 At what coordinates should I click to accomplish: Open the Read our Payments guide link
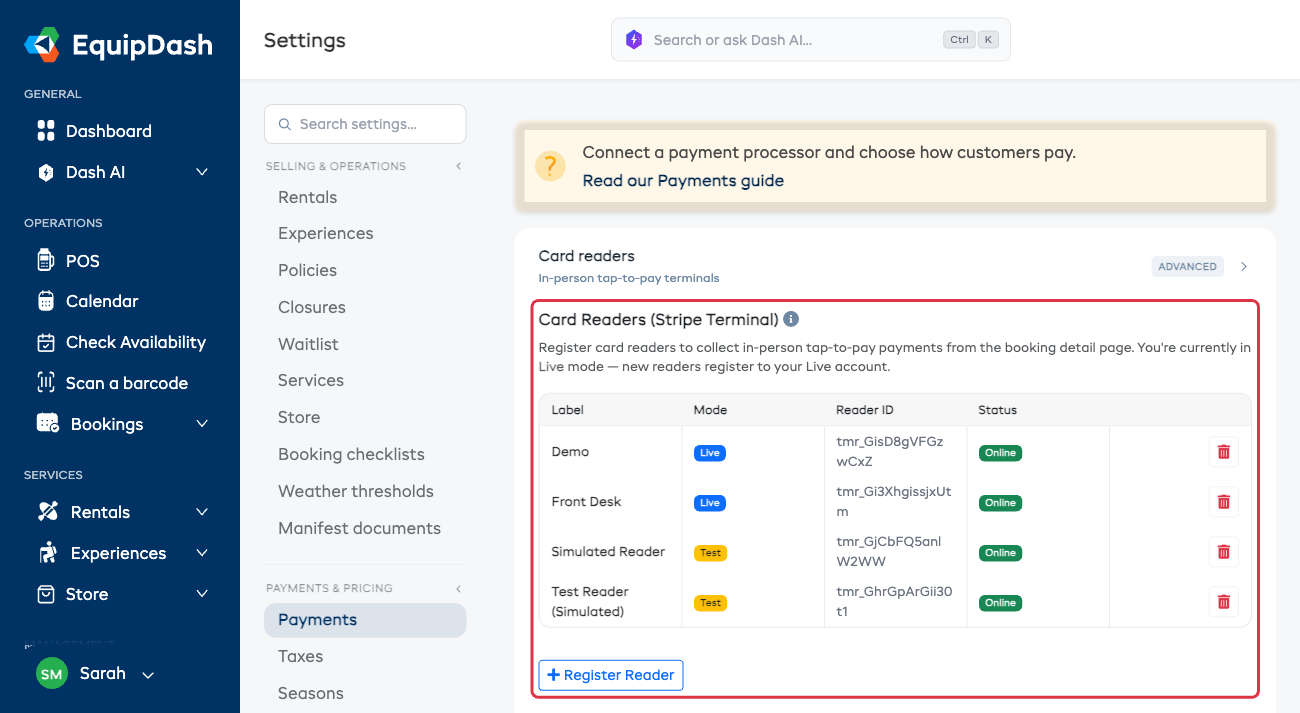683,181
